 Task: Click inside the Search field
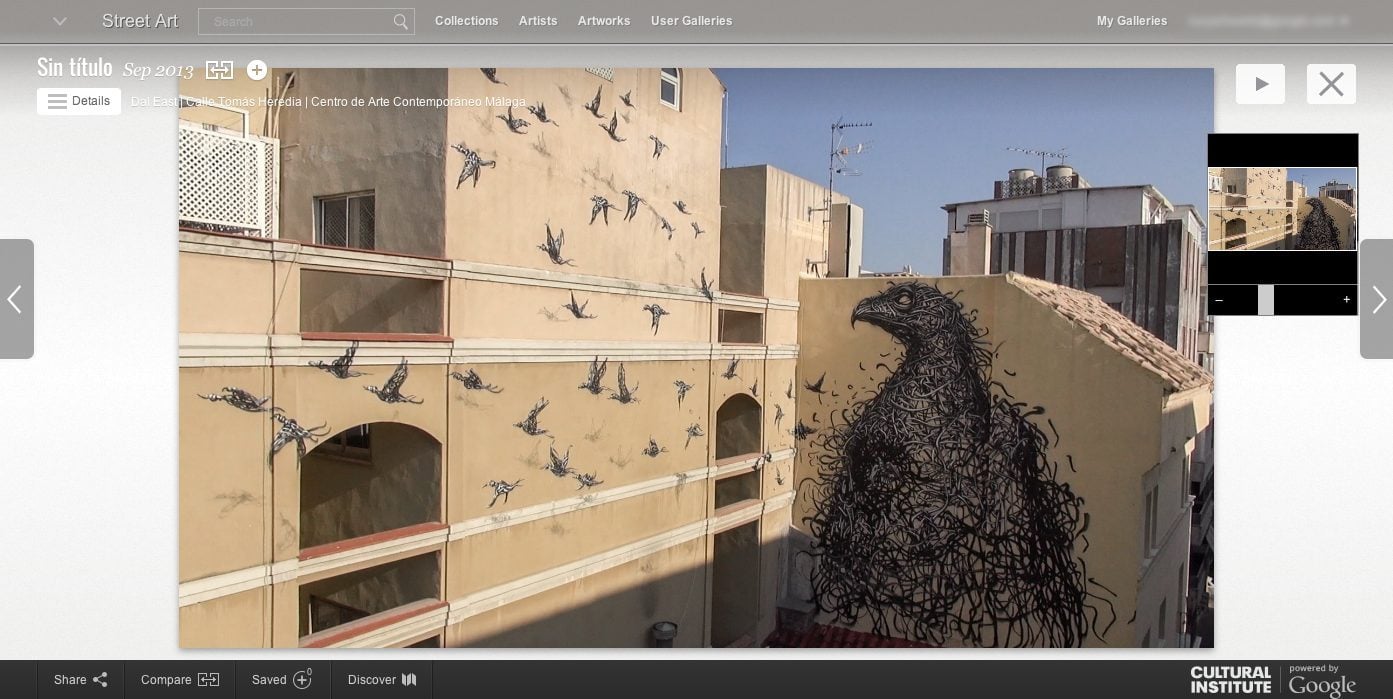[295, 21]
